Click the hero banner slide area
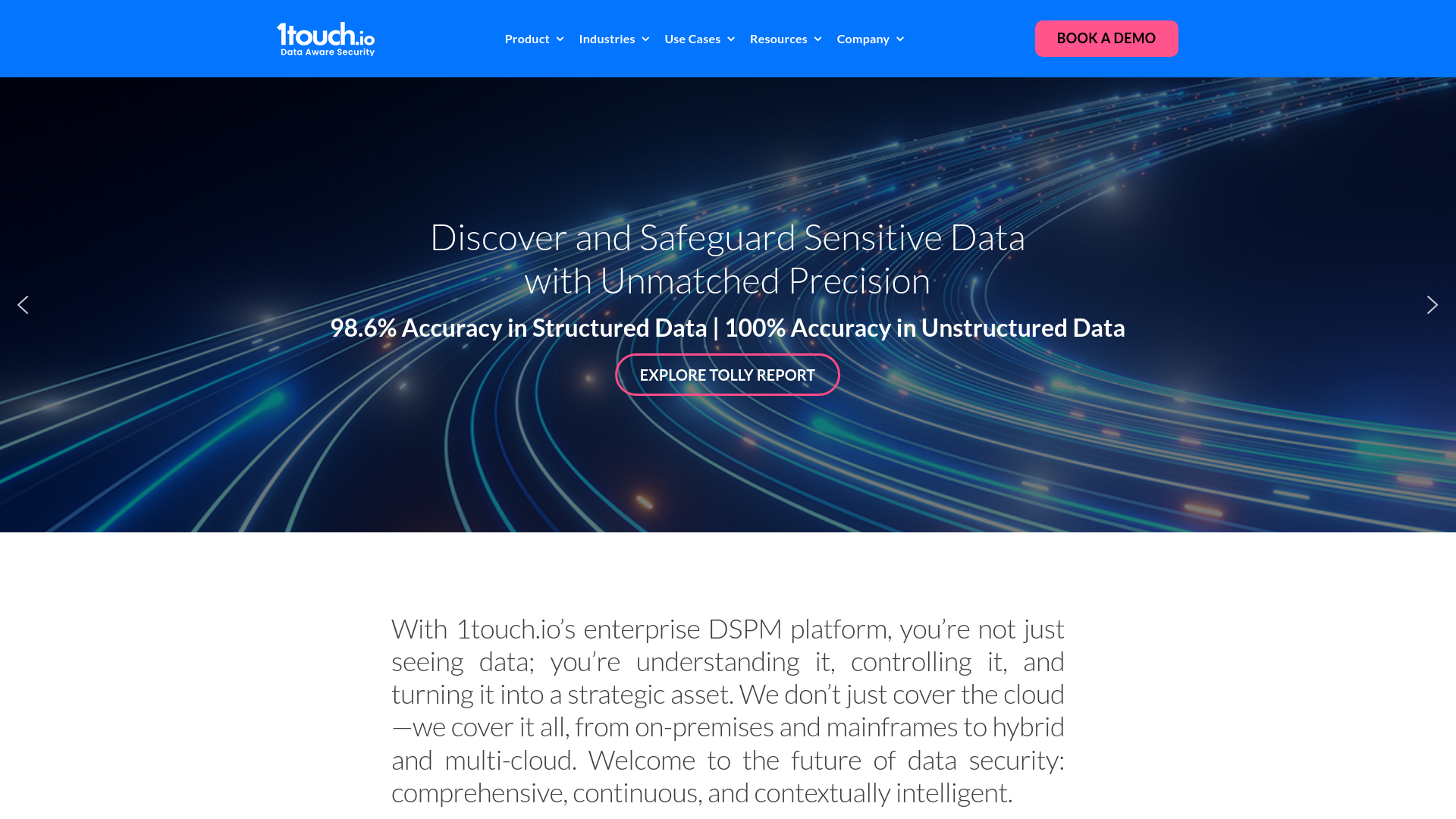The image size is (1456, 819). pyautogui.click(x=728, y=305)
